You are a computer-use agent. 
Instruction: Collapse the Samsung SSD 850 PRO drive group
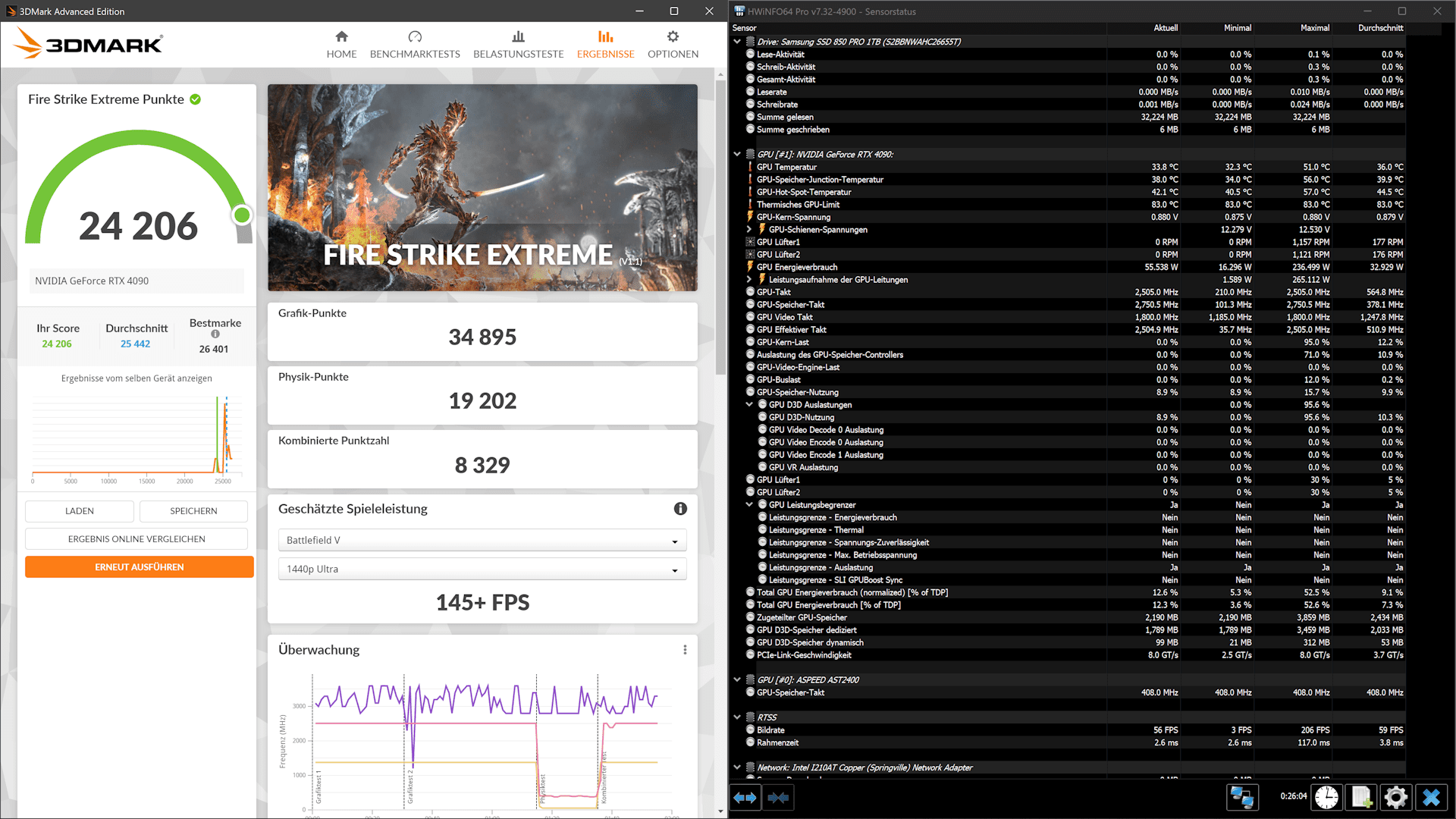(x=737, y=42)
